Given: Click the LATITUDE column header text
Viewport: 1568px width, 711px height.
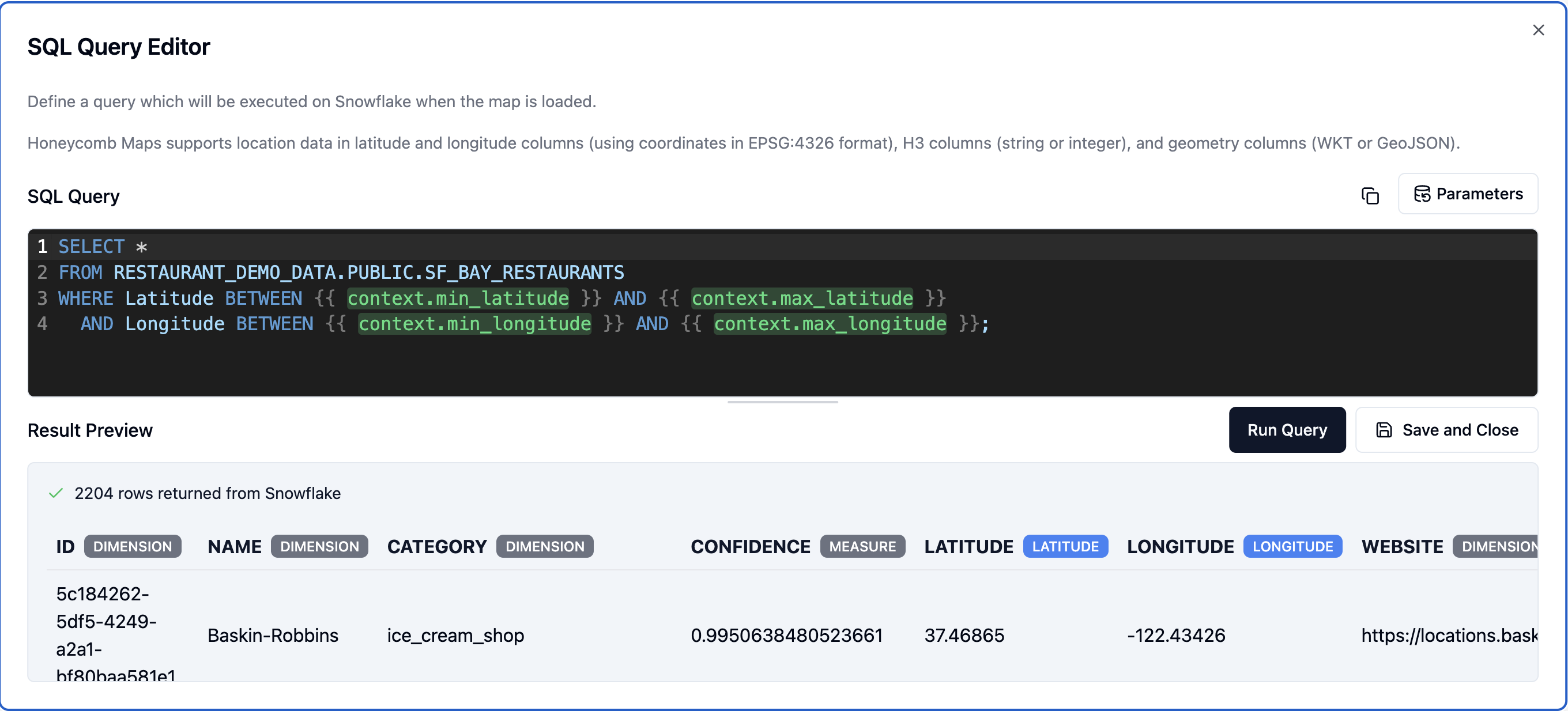Looking at the screenshot, I should click(x=969, y=546).
